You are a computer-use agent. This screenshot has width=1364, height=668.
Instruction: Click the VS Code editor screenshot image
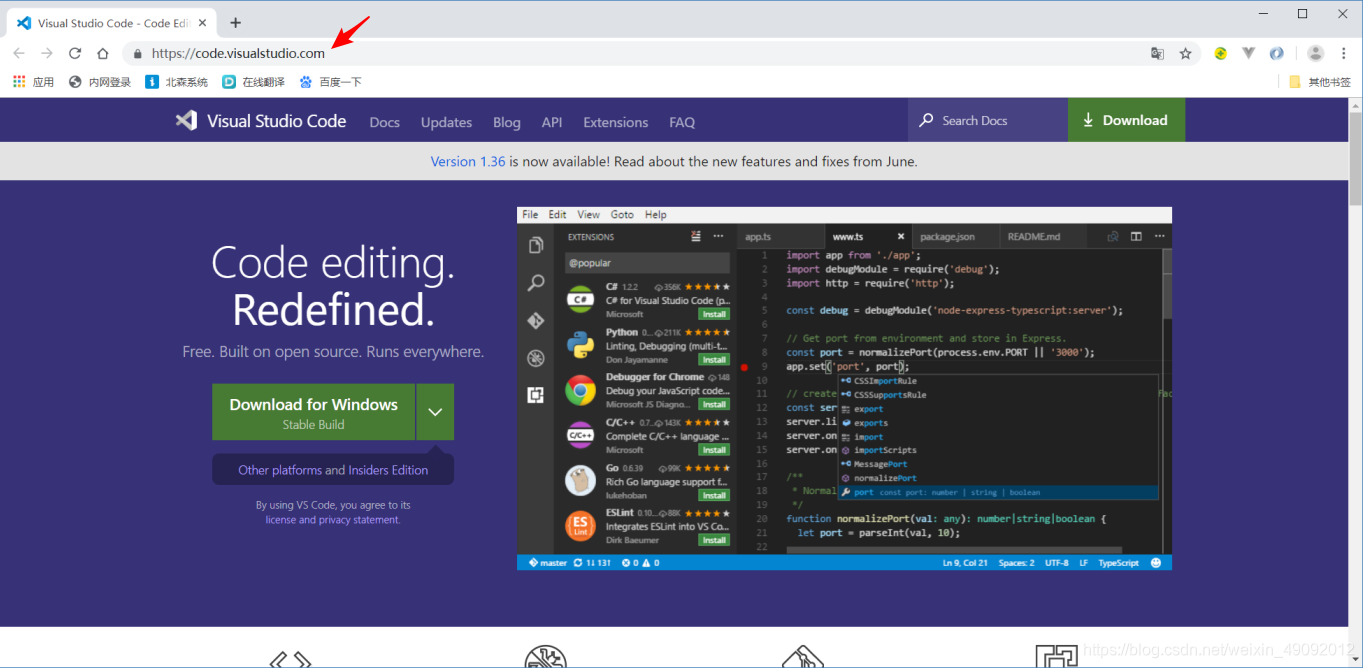(844, 388)
